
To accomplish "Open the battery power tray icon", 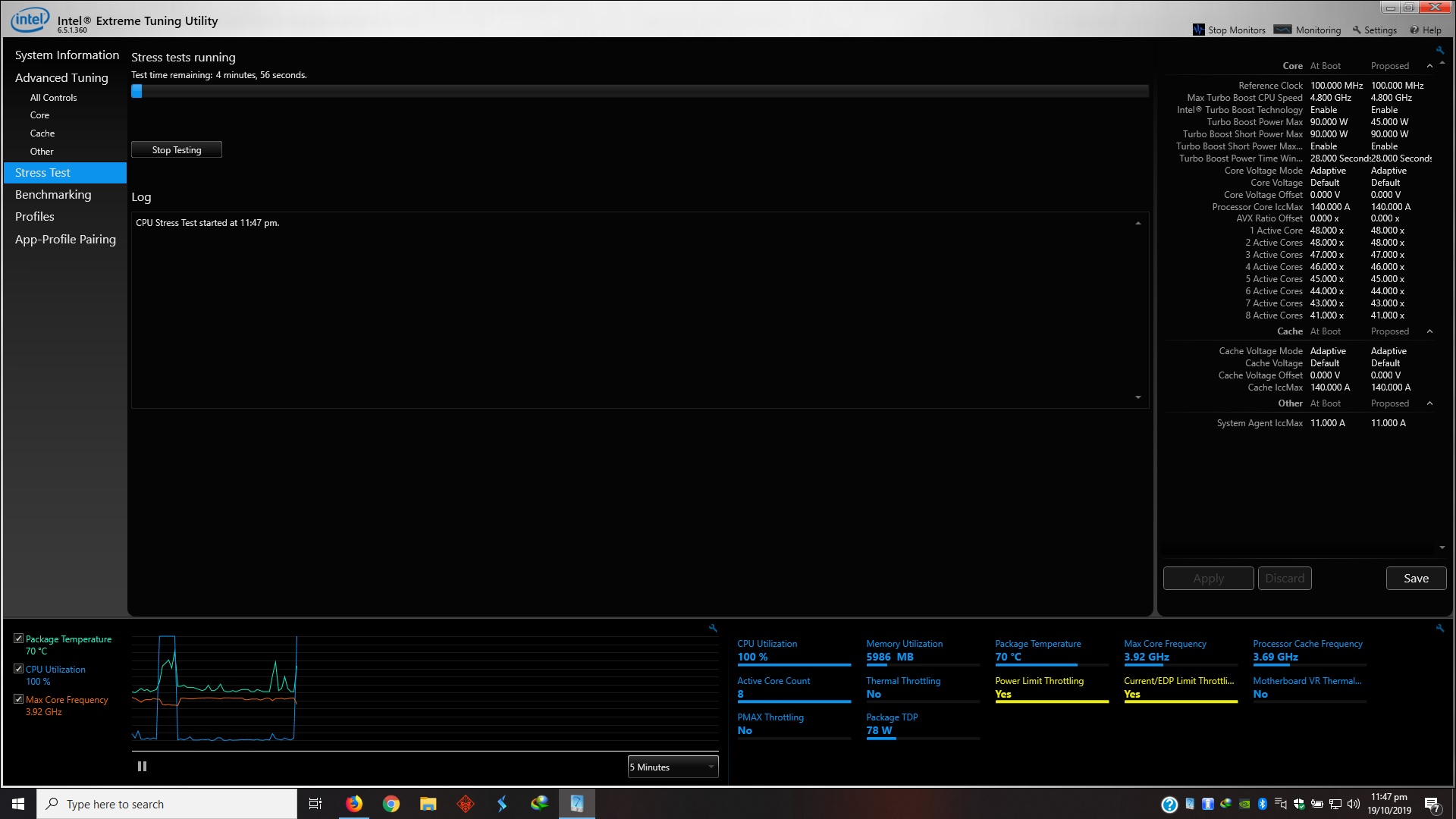I will click(x=1317, y=804).
